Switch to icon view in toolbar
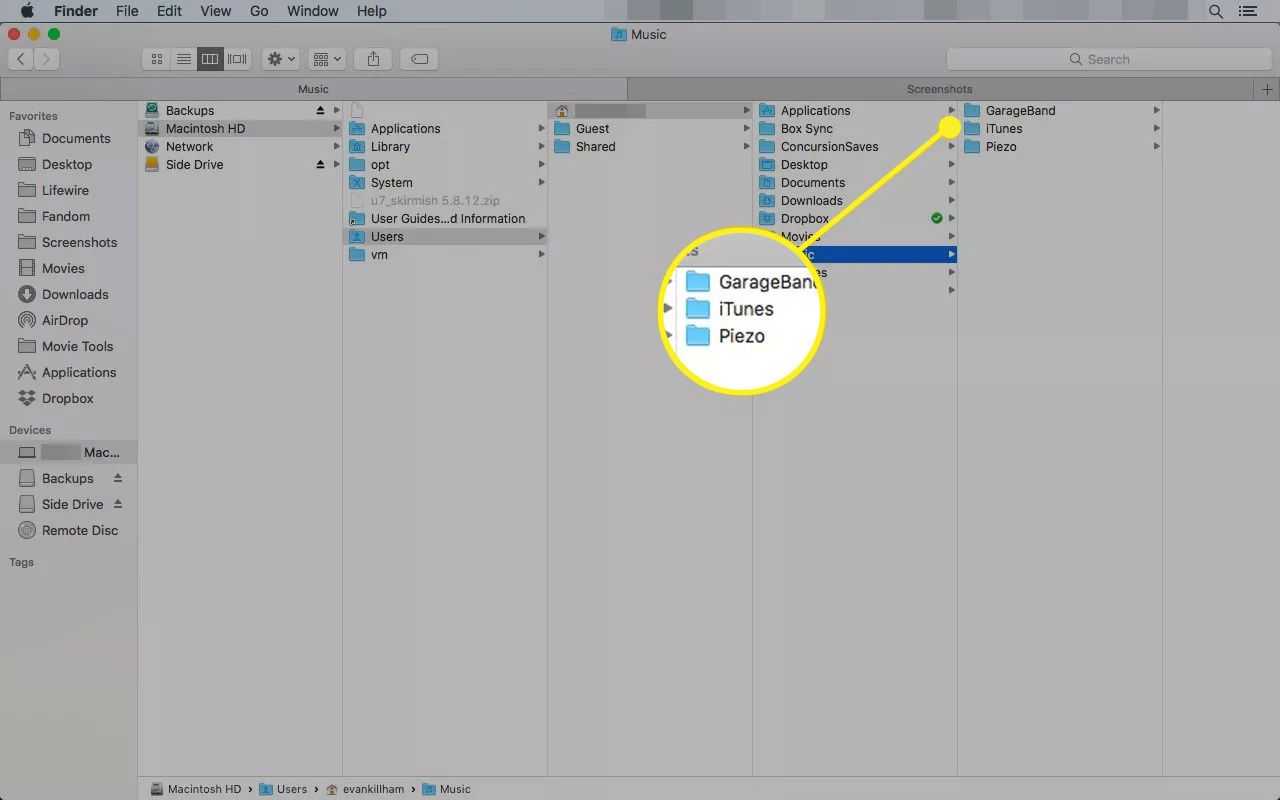1280x800 pixels. (x=157, y=59)
